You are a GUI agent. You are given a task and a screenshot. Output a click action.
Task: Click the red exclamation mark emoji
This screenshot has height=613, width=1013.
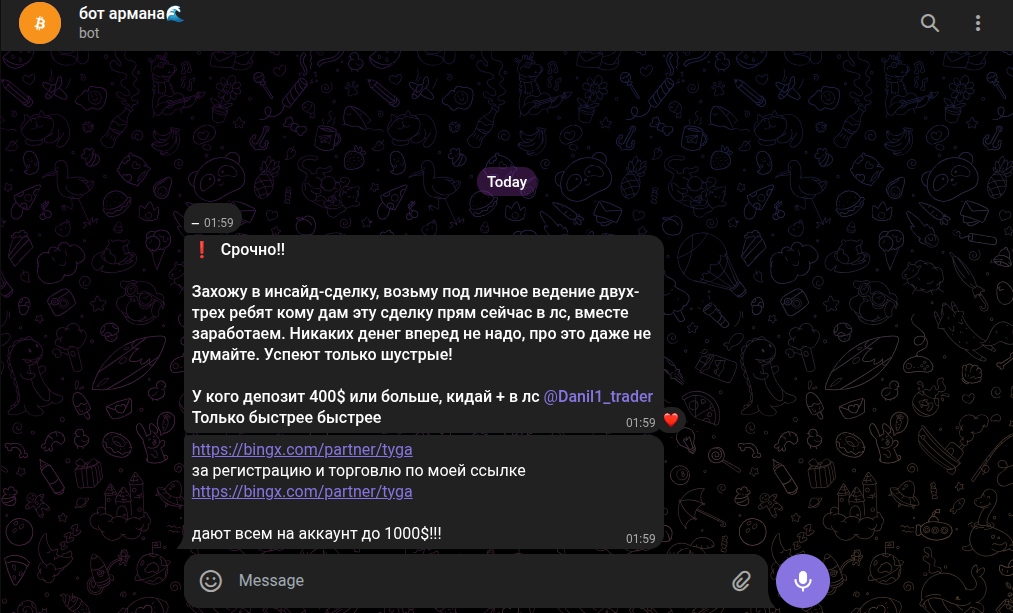point(202,249)
